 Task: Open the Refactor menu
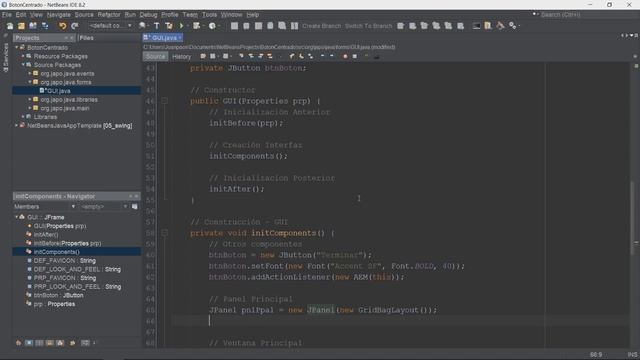click(x=109, y=15)
